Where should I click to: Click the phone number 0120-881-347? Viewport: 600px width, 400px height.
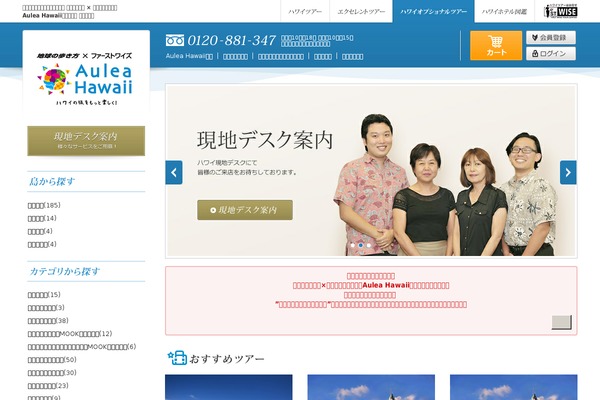[231, 40]
